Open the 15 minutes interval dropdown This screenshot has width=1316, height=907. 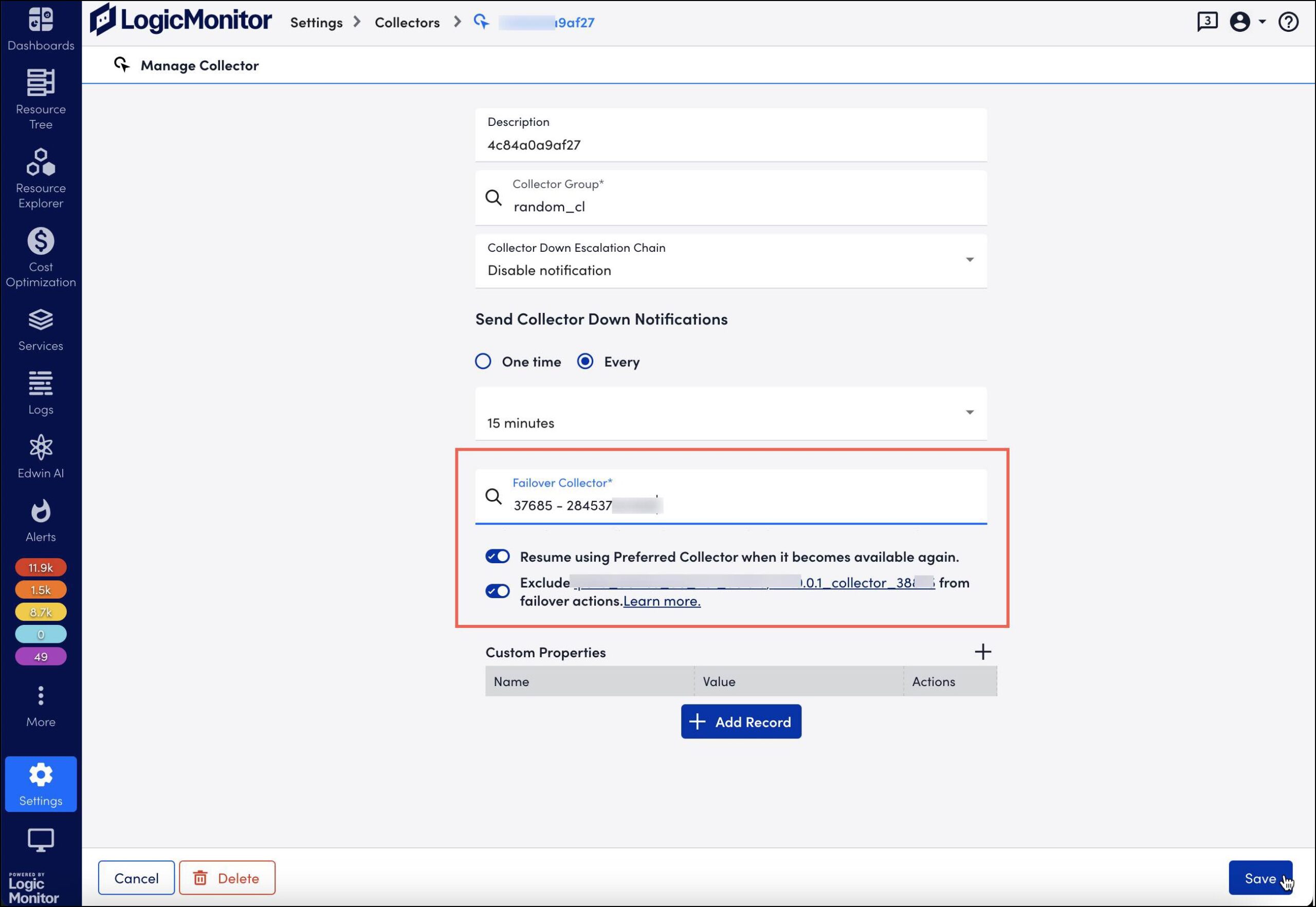(969, 413)
